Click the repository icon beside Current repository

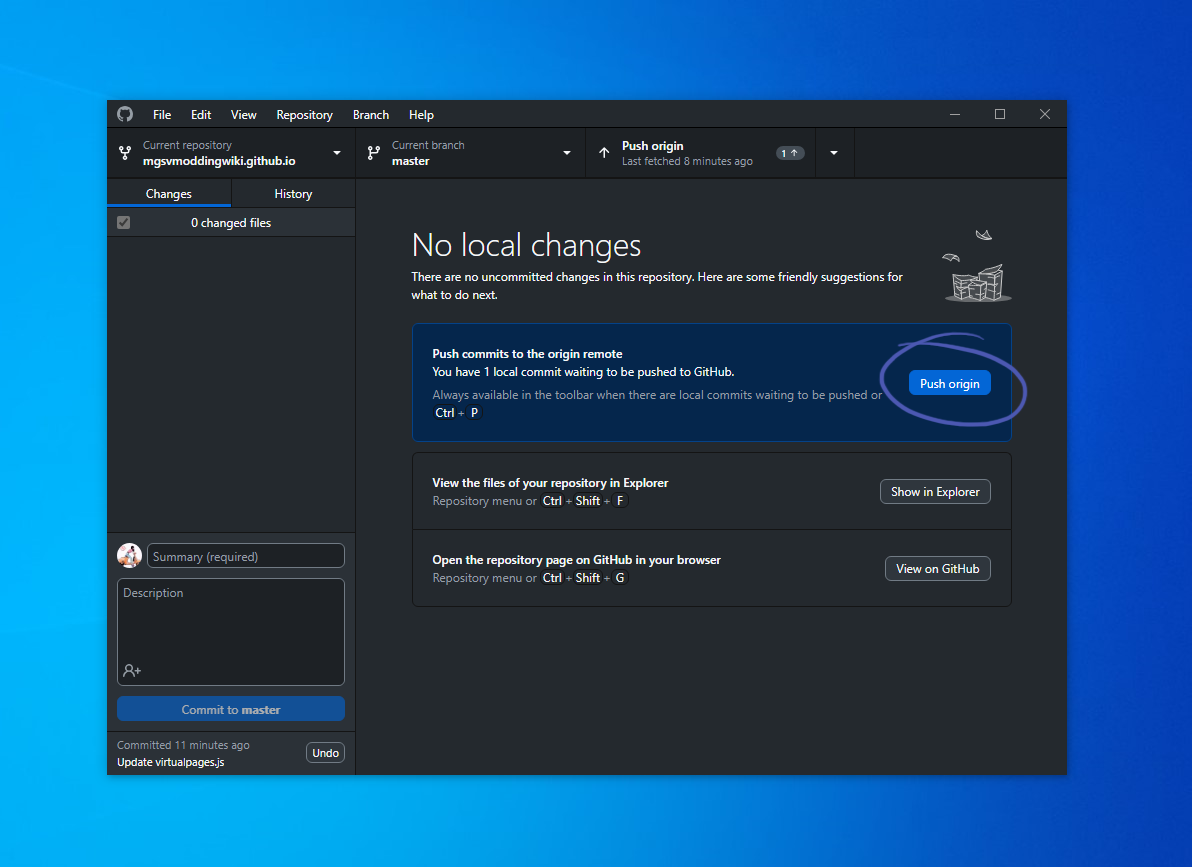tap(125, 152)
